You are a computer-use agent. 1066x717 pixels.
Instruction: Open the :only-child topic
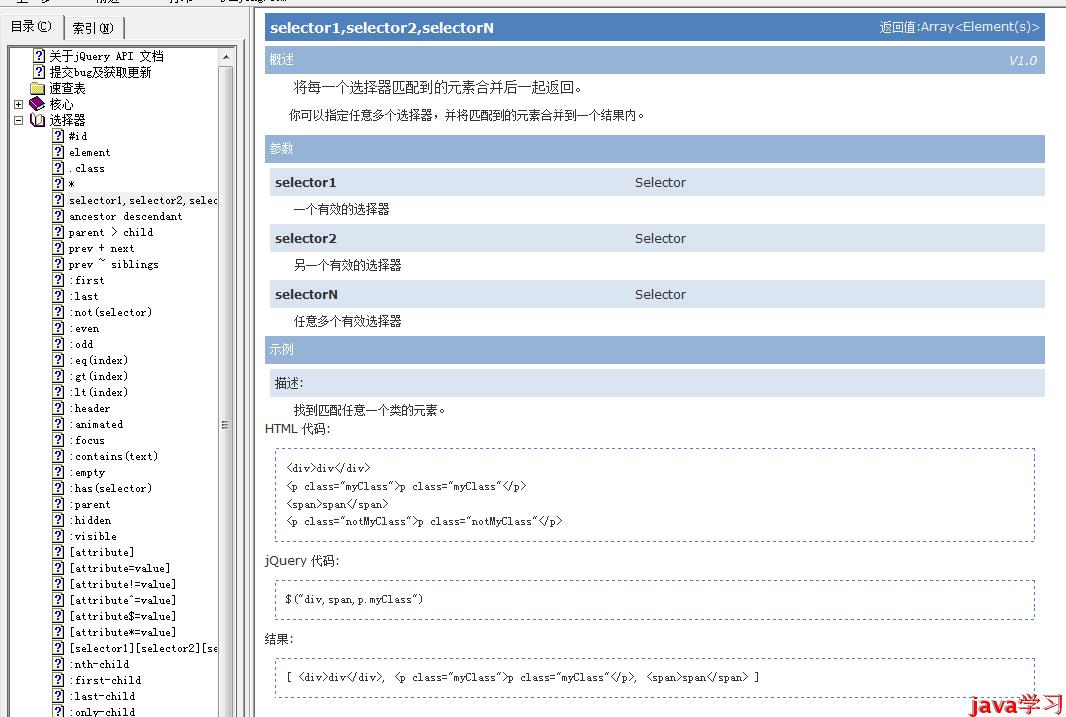click(102, 712)
